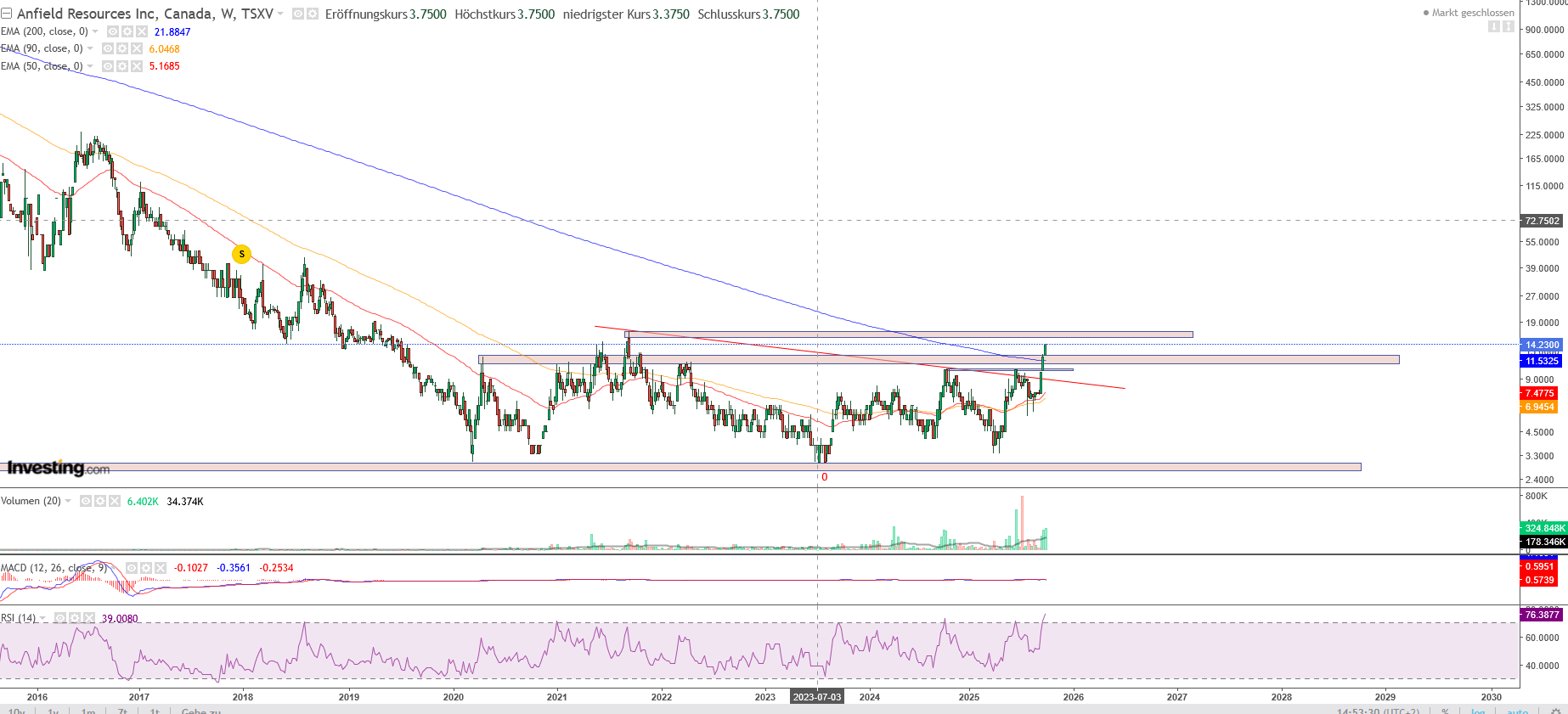Click the Investing.com logo link

click(x=58, y=468)
